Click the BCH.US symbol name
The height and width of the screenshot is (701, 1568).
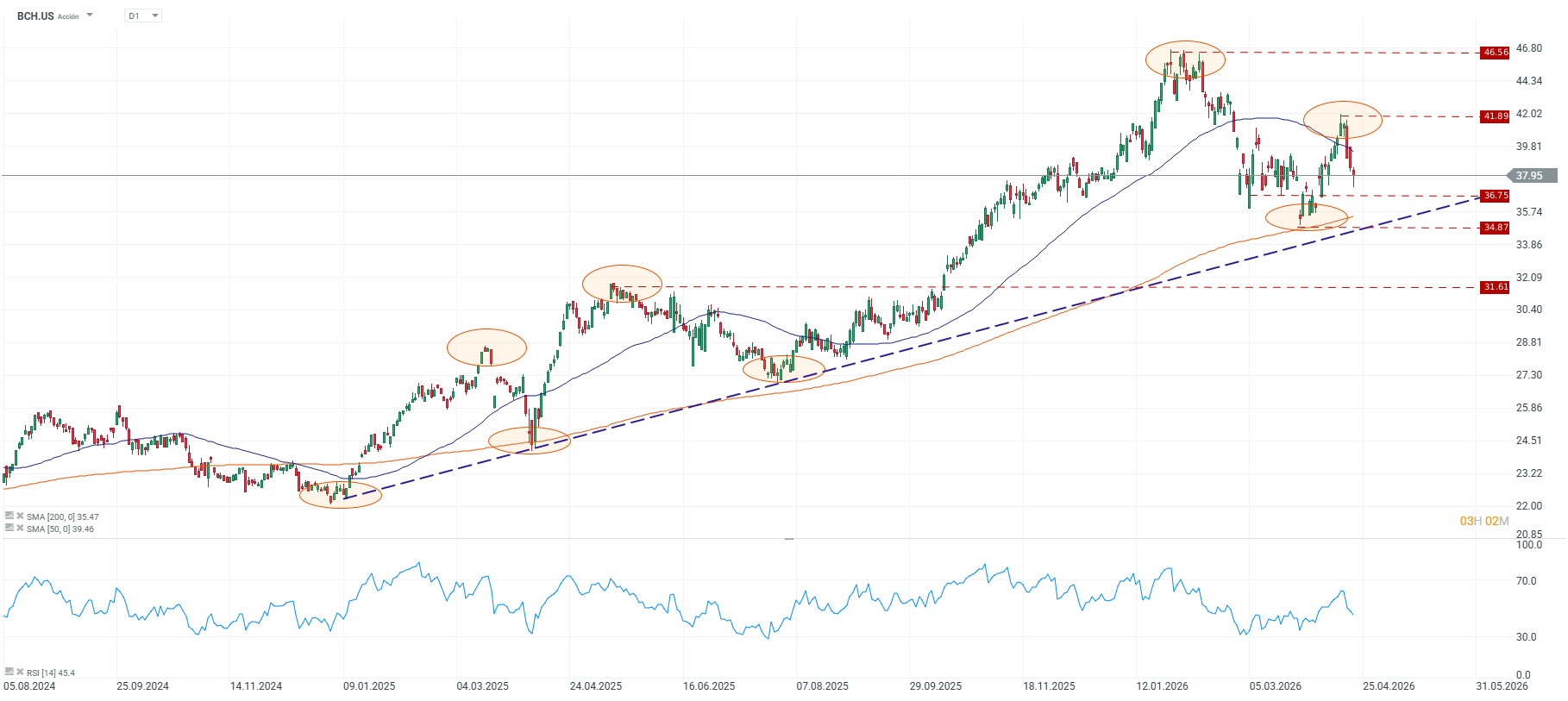point(35,16)
